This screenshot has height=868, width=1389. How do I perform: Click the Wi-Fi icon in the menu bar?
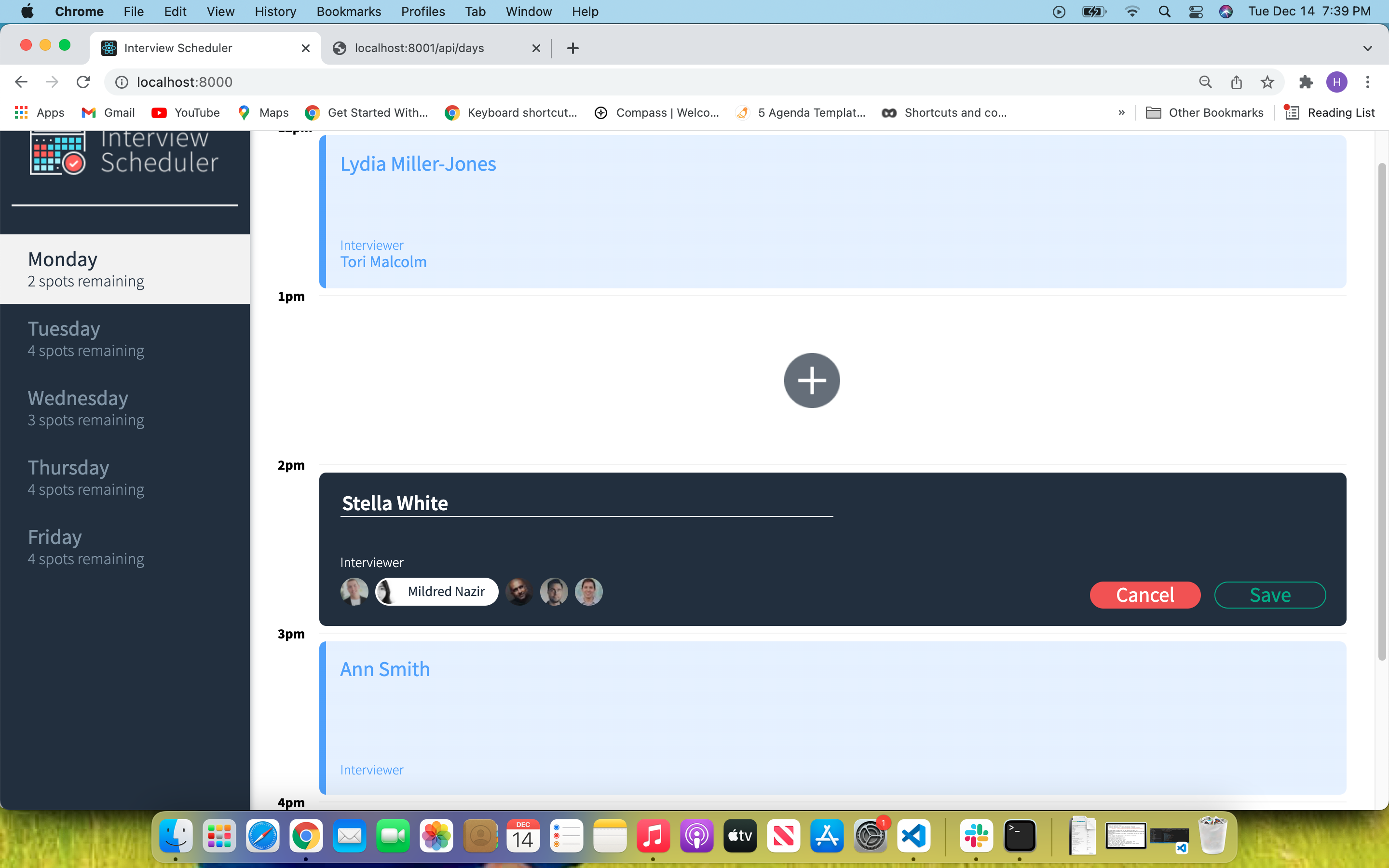(x=1131, y=11)
